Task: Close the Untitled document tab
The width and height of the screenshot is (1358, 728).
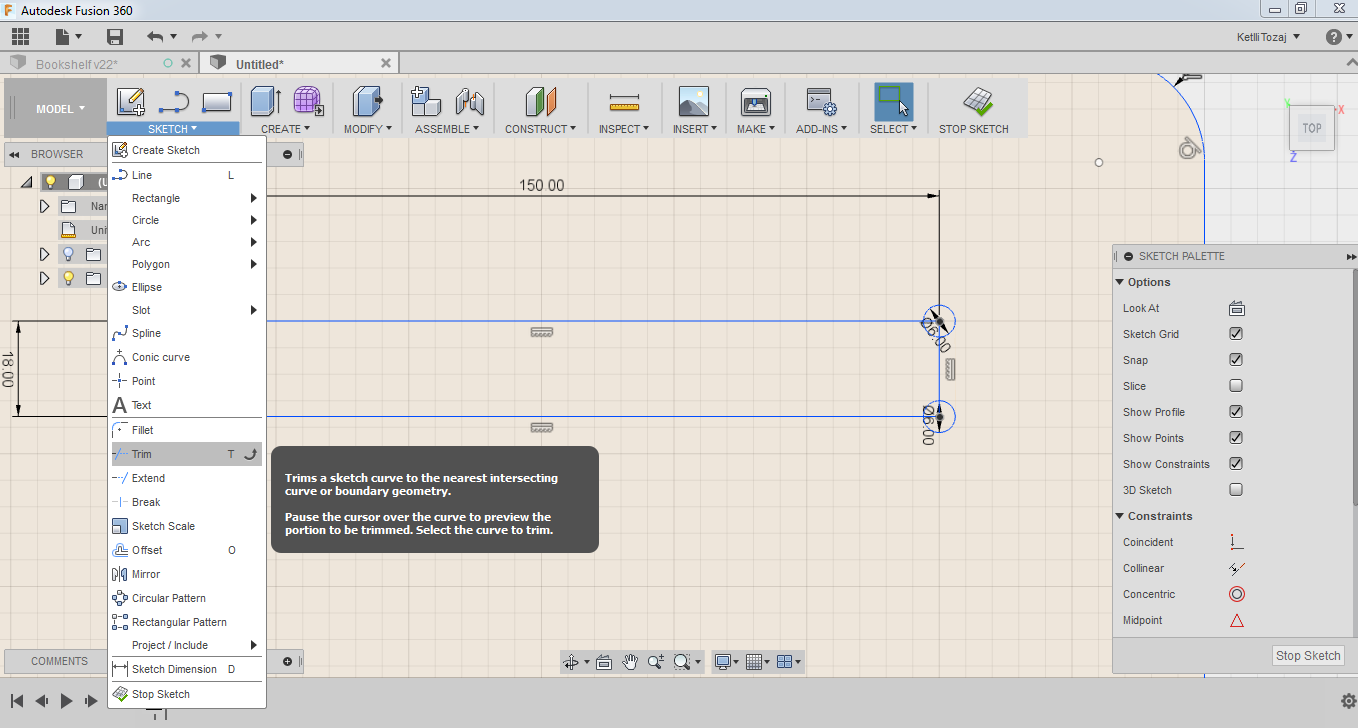Action: [x=387, y=63]
